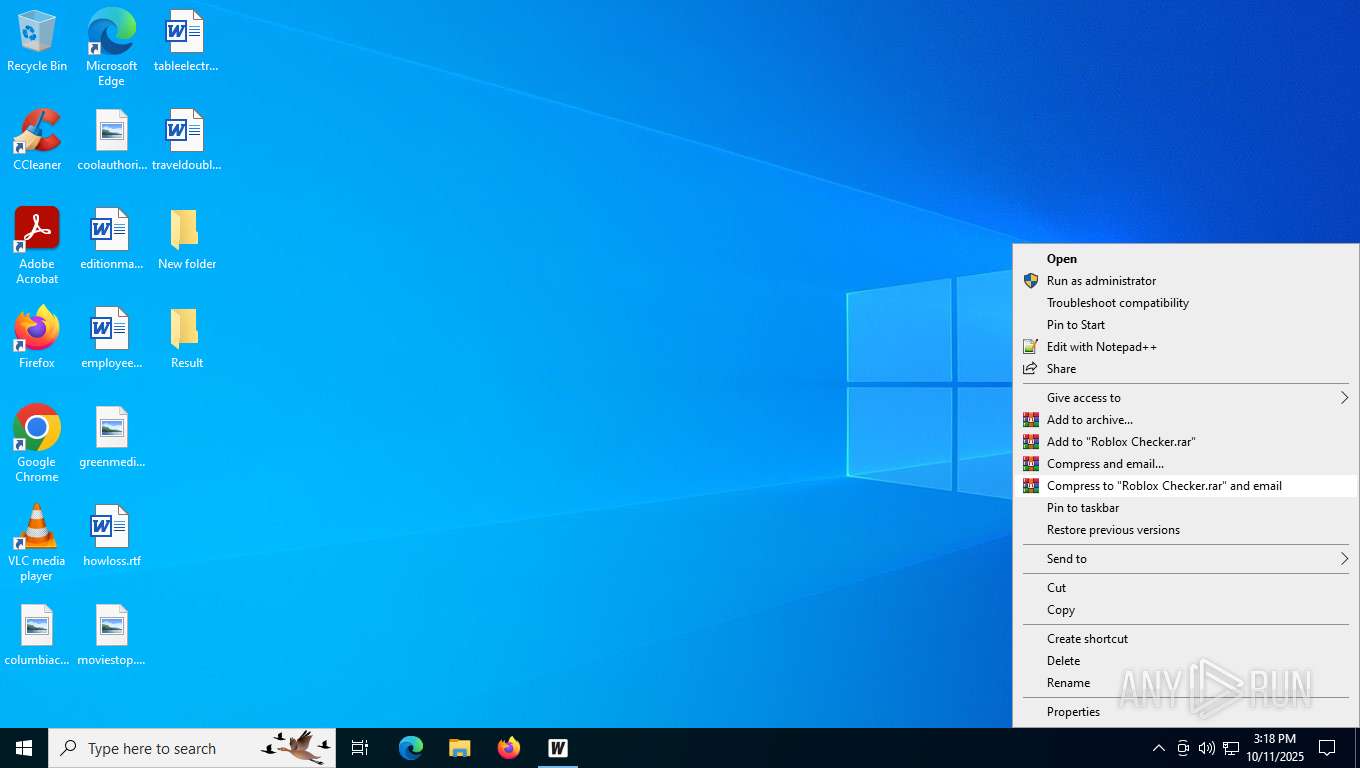Viewport: 1360px width, 768px height.
Task: Open Firefox from the taskbar
Action: coord(509,748)
